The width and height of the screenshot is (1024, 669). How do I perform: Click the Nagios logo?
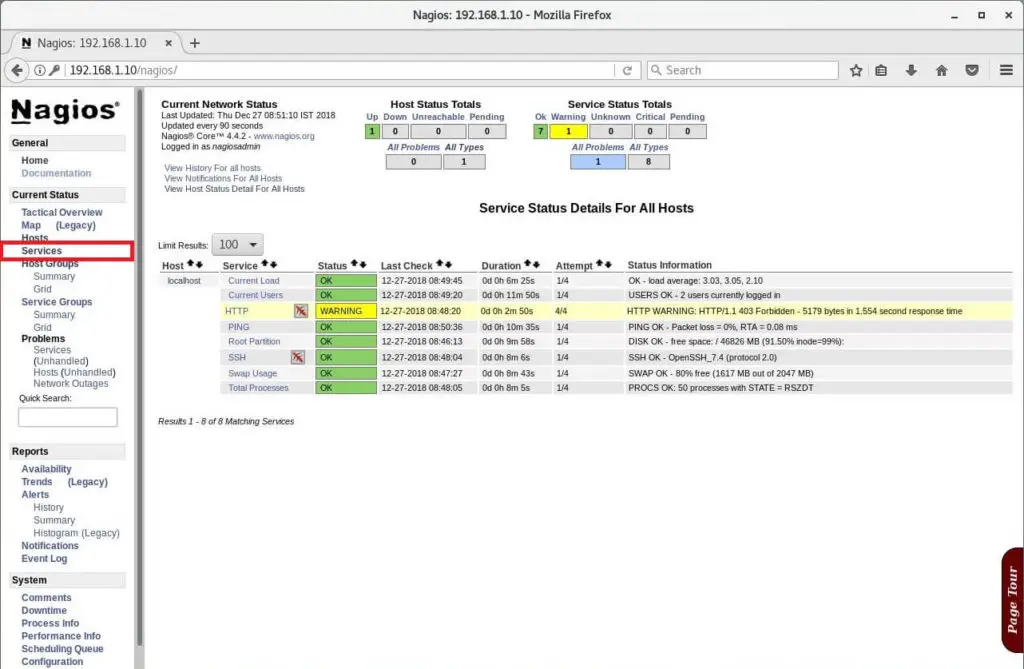pyautogui.click(x=65, y=110)
